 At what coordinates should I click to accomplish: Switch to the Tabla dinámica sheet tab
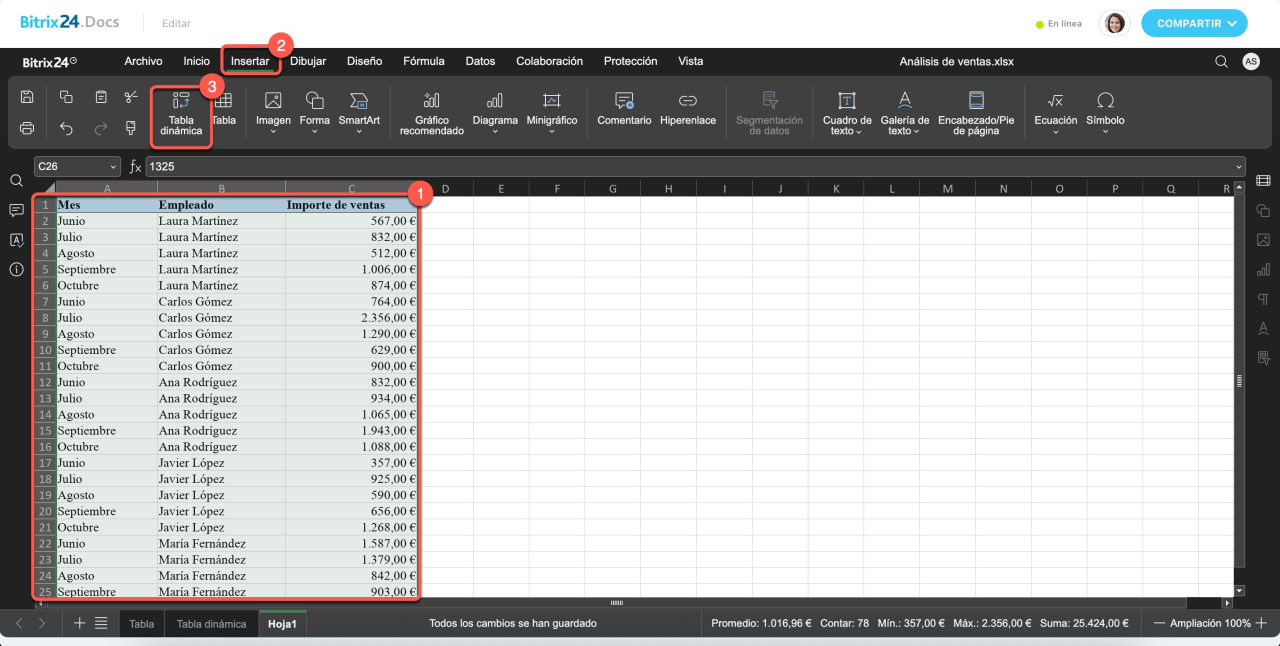click(x=211, y=624)
